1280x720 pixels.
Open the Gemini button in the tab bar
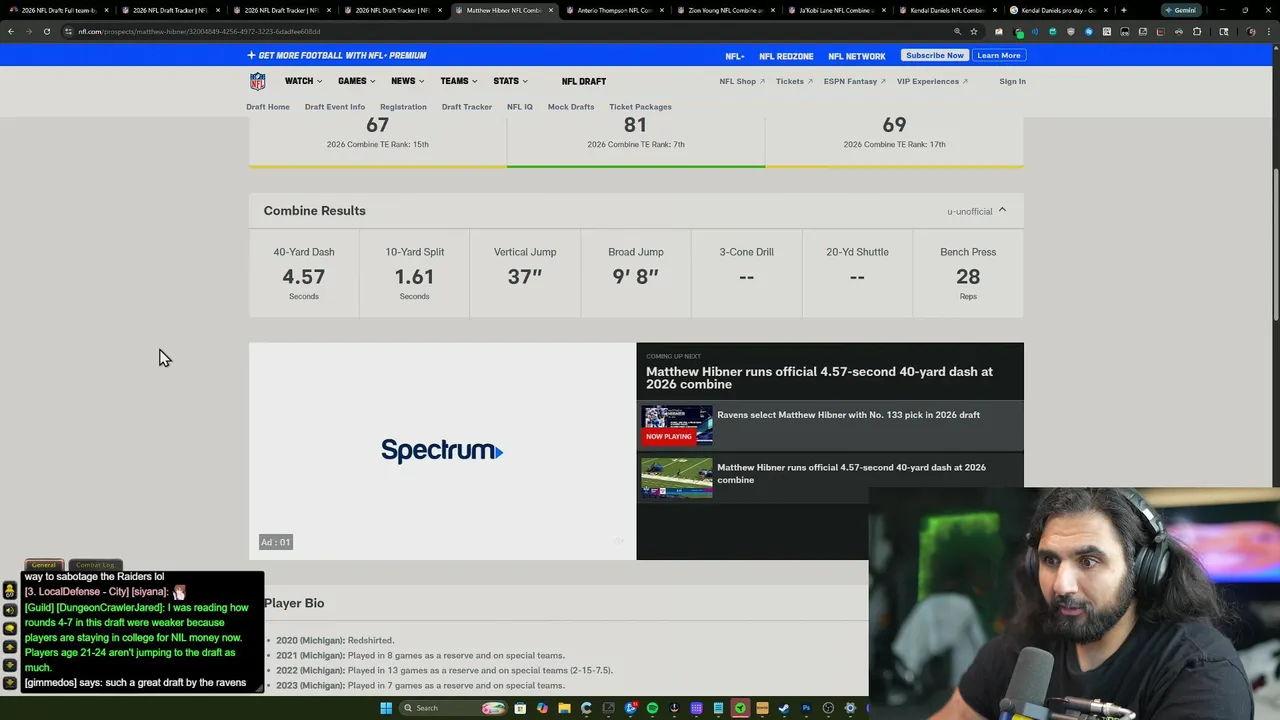(x=1181, y=10)
